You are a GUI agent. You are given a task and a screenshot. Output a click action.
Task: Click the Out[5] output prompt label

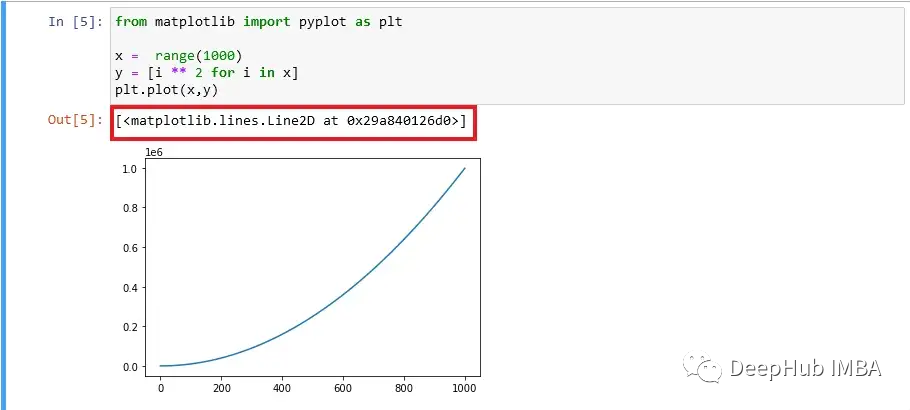click(x=75, y=121)
